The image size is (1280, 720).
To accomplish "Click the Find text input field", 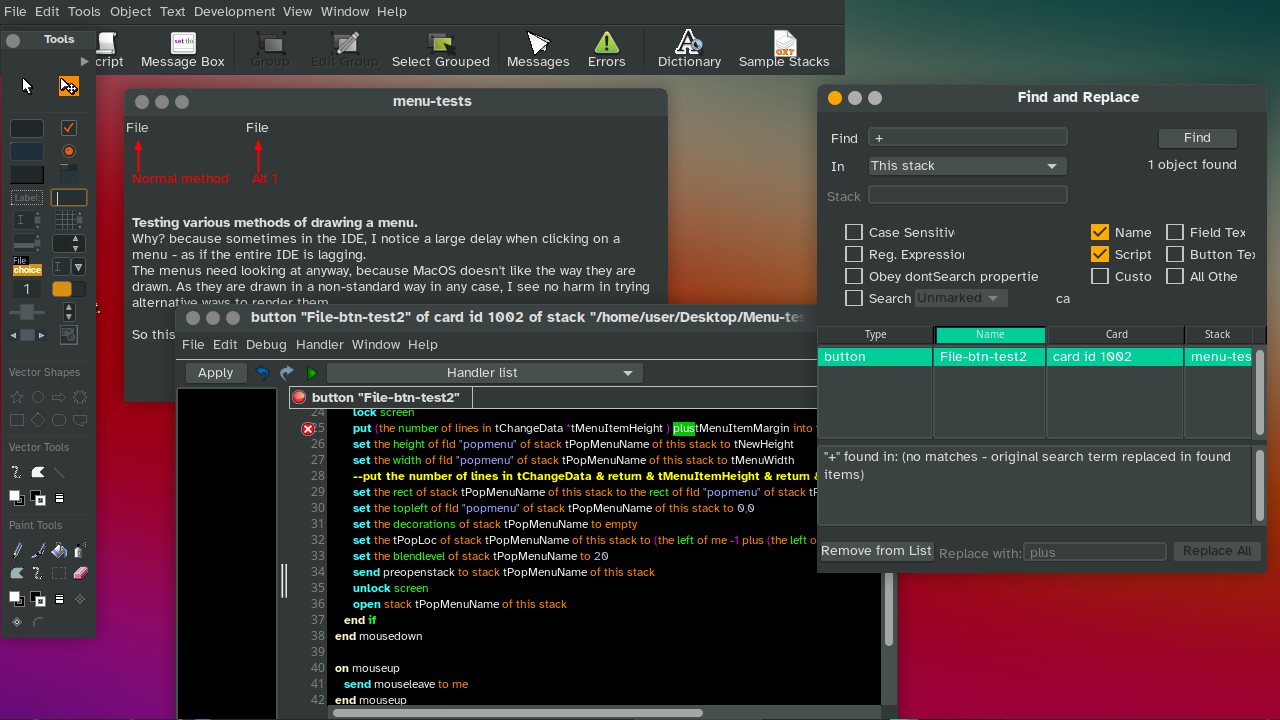I will point(967,137).
